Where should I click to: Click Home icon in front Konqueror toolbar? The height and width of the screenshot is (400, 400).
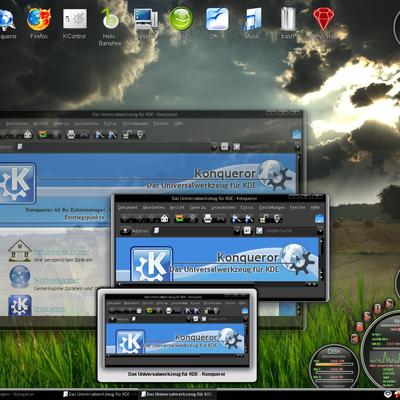pos(165,219)
